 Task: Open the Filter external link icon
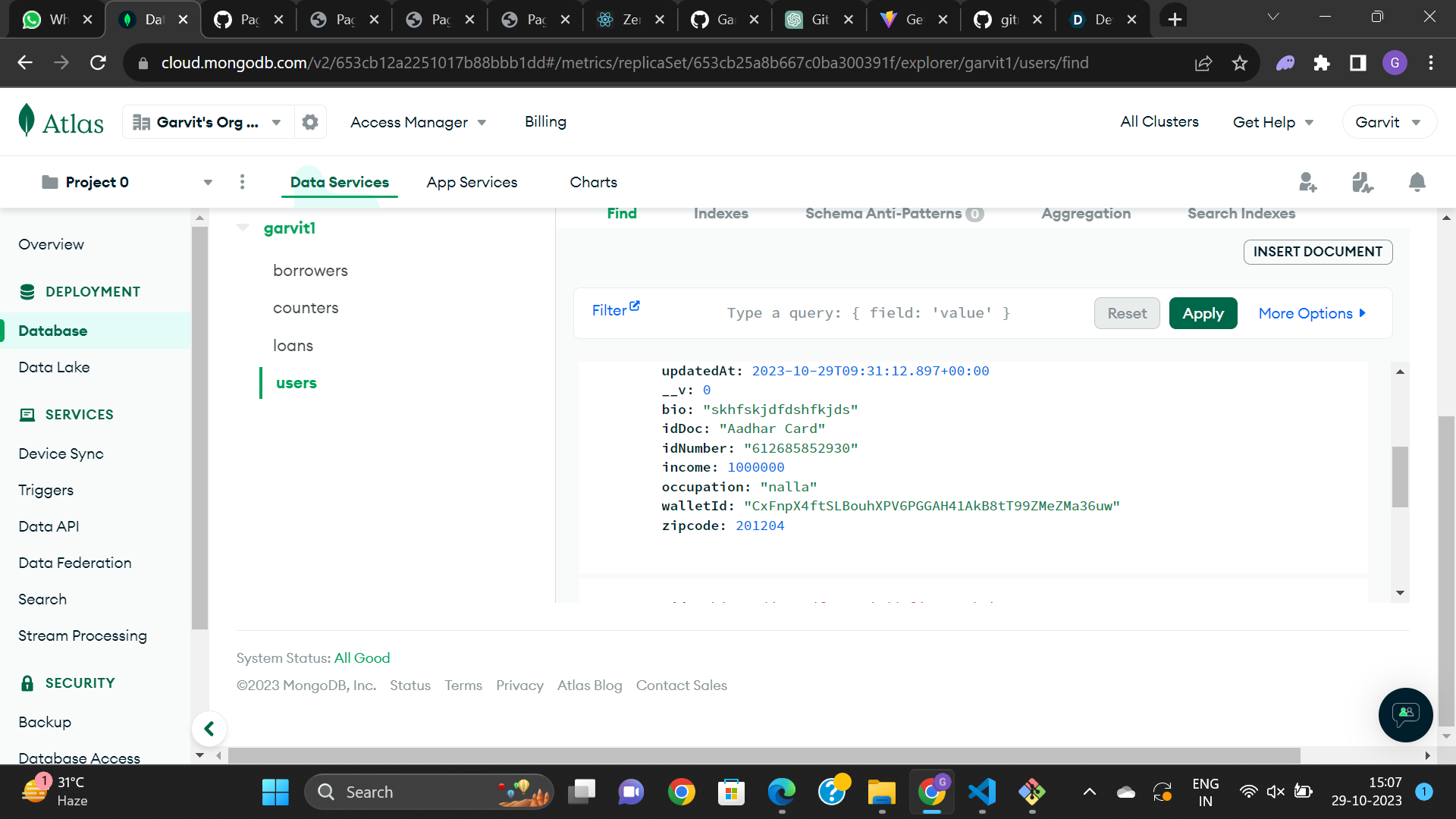click(x=635, y=306)
